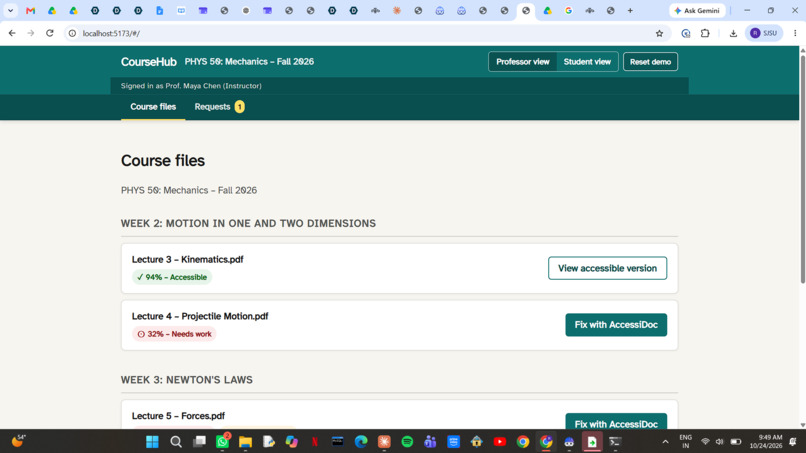
Task: Open browser Downloads icon
Action: [733, 33]
